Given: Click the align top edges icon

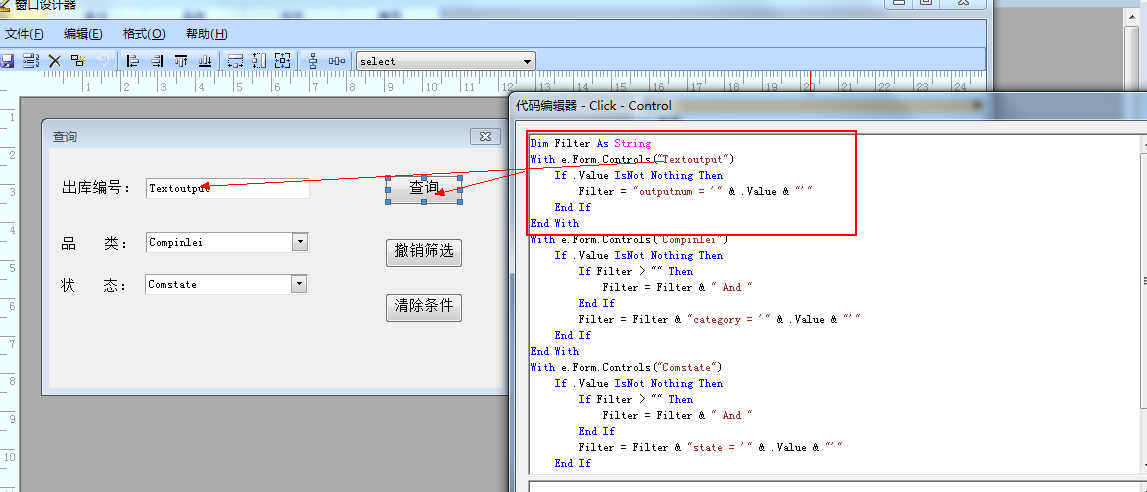Looking at the screenshot, I should pos(181,61).
